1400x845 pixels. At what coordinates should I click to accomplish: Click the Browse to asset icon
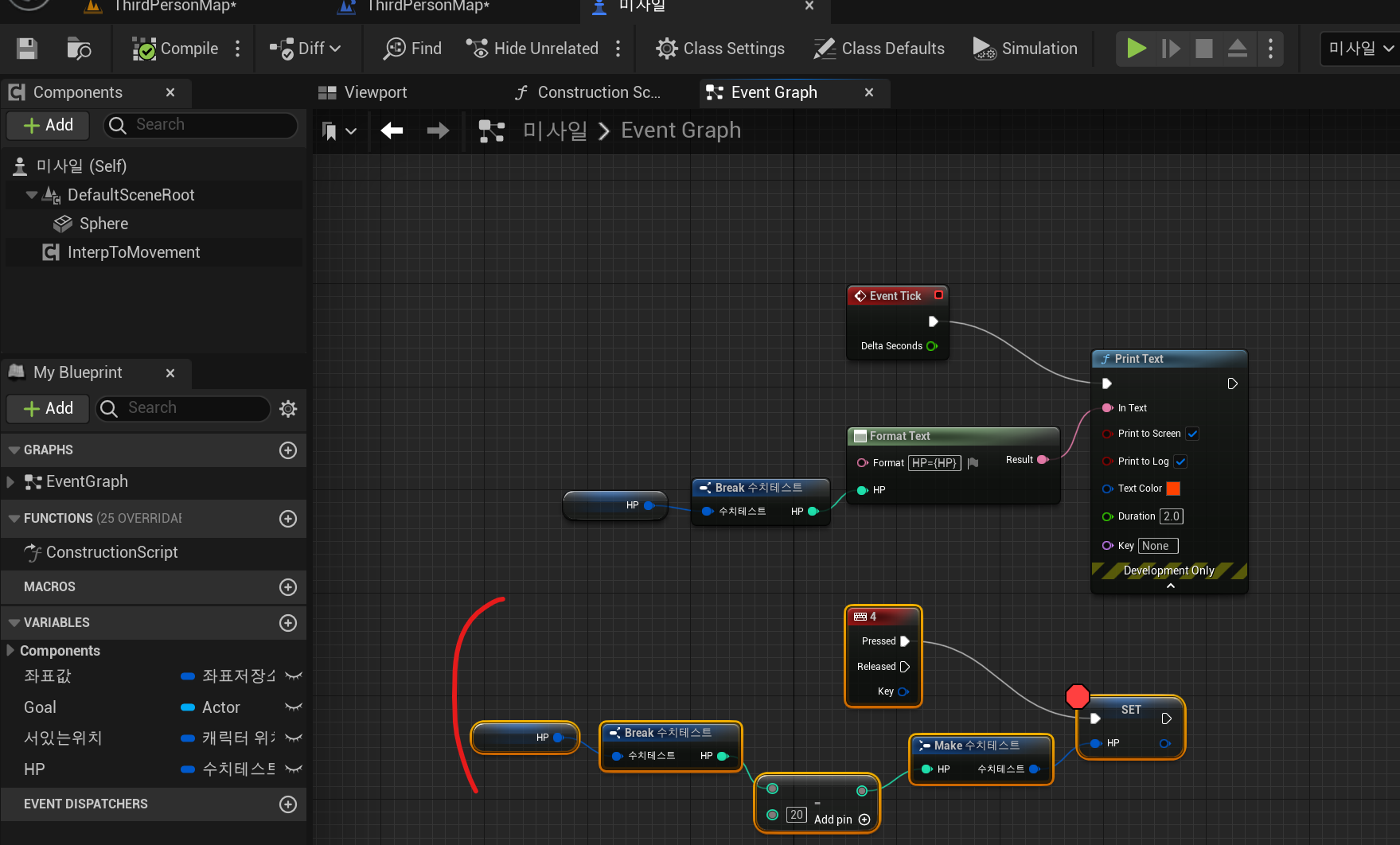[79, 49]
